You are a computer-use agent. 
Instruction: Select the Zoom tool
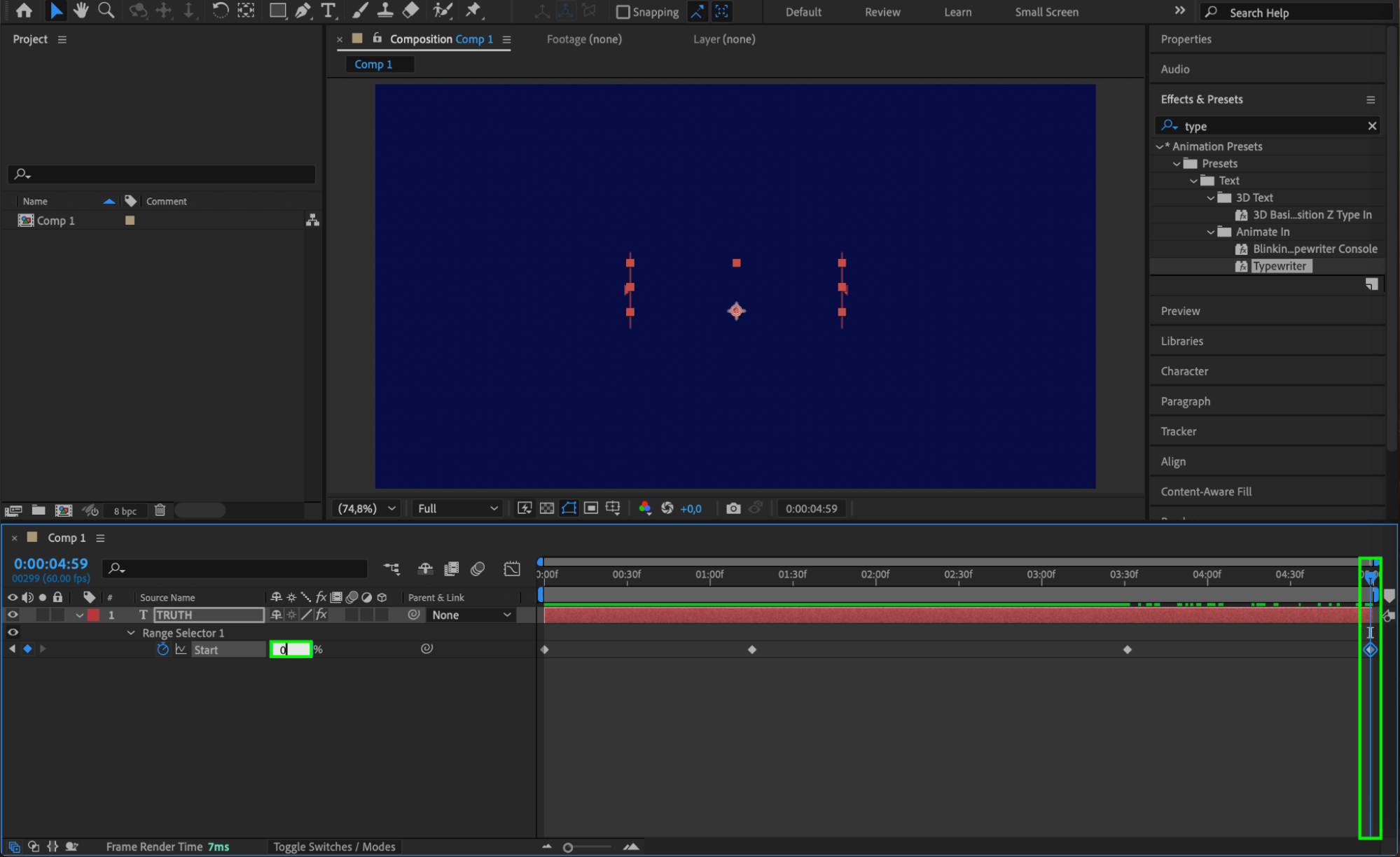point(106,11)
